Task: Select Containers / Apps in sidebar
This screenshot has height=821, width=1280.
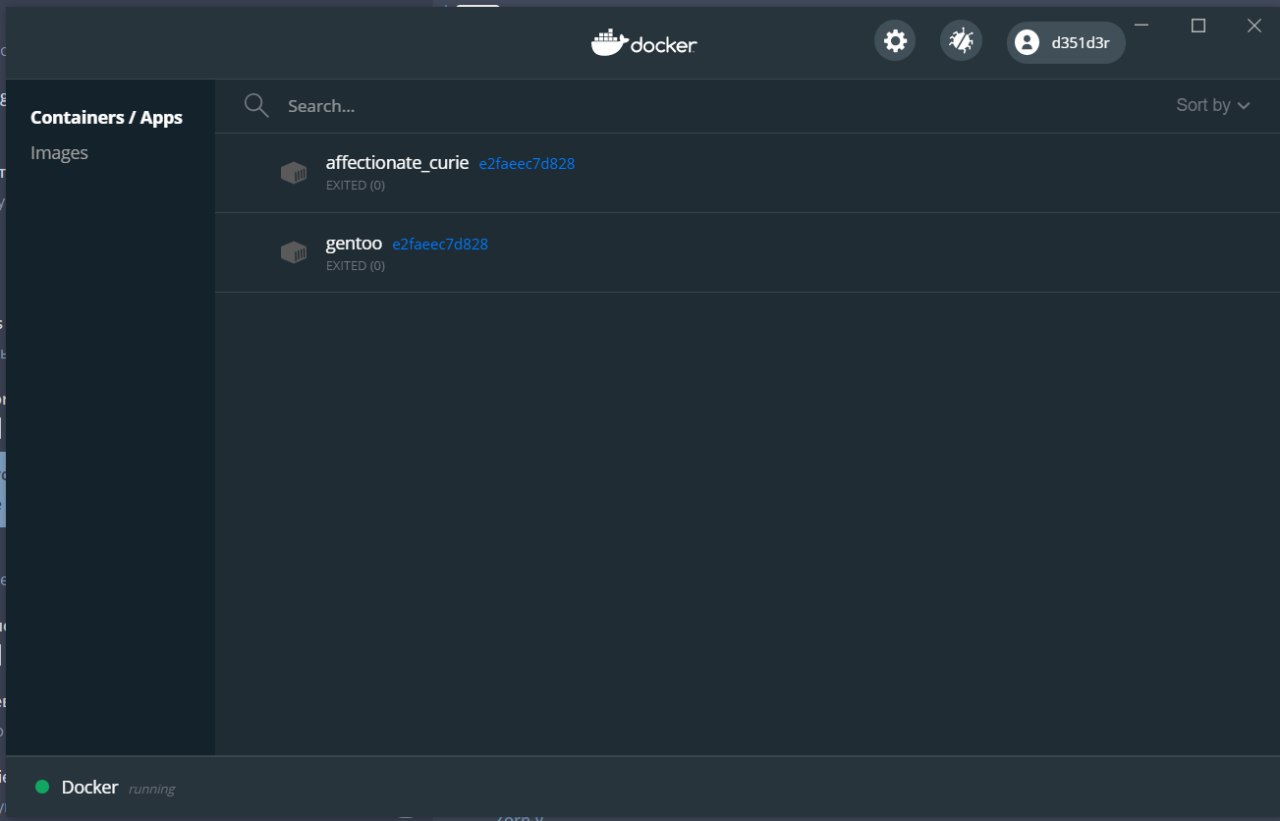Action: pos(107,117)
